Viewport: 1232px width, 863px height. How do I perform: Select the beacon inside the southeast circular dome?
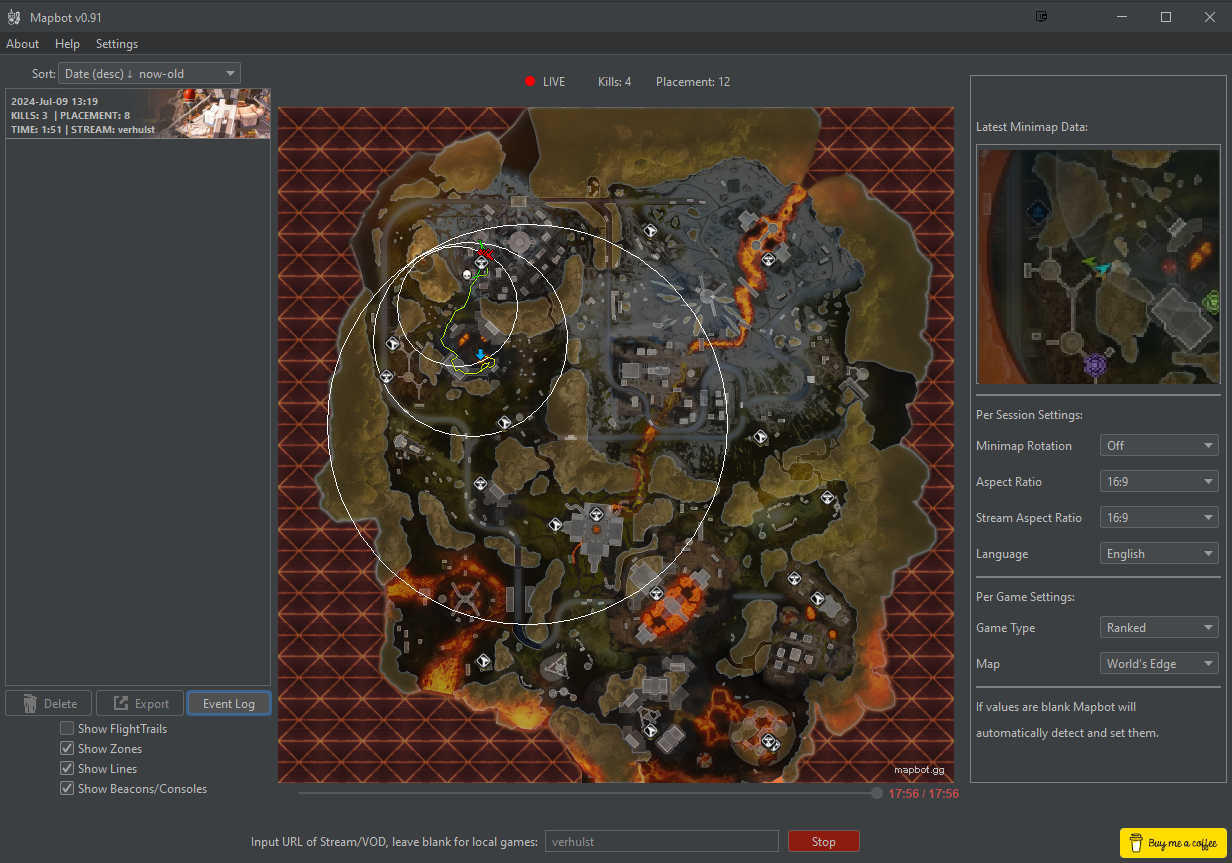click(770, 742)
